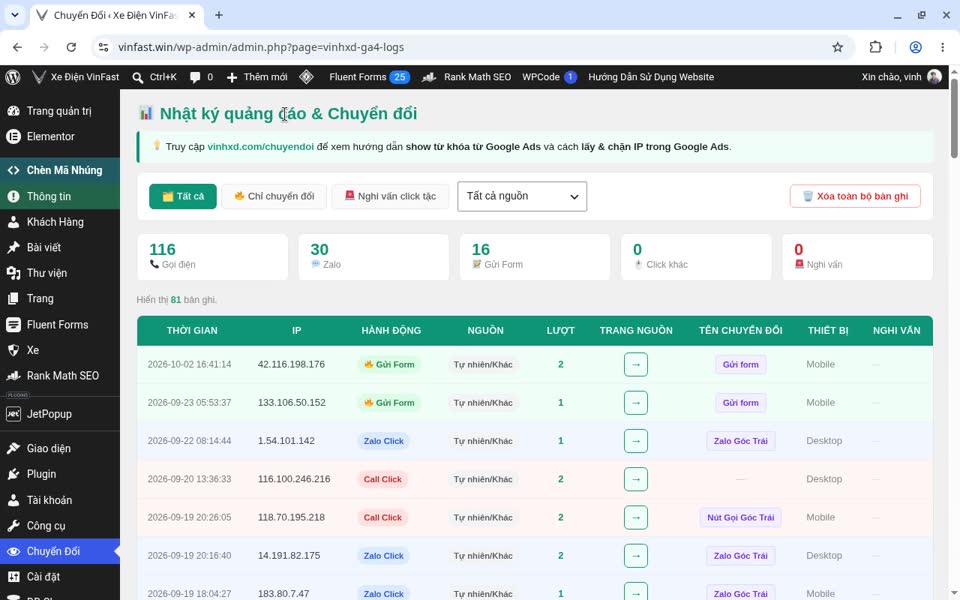Open browser extensions puzzle icon
The width and height of the screenshot is (960, 600).
(876, 47)
